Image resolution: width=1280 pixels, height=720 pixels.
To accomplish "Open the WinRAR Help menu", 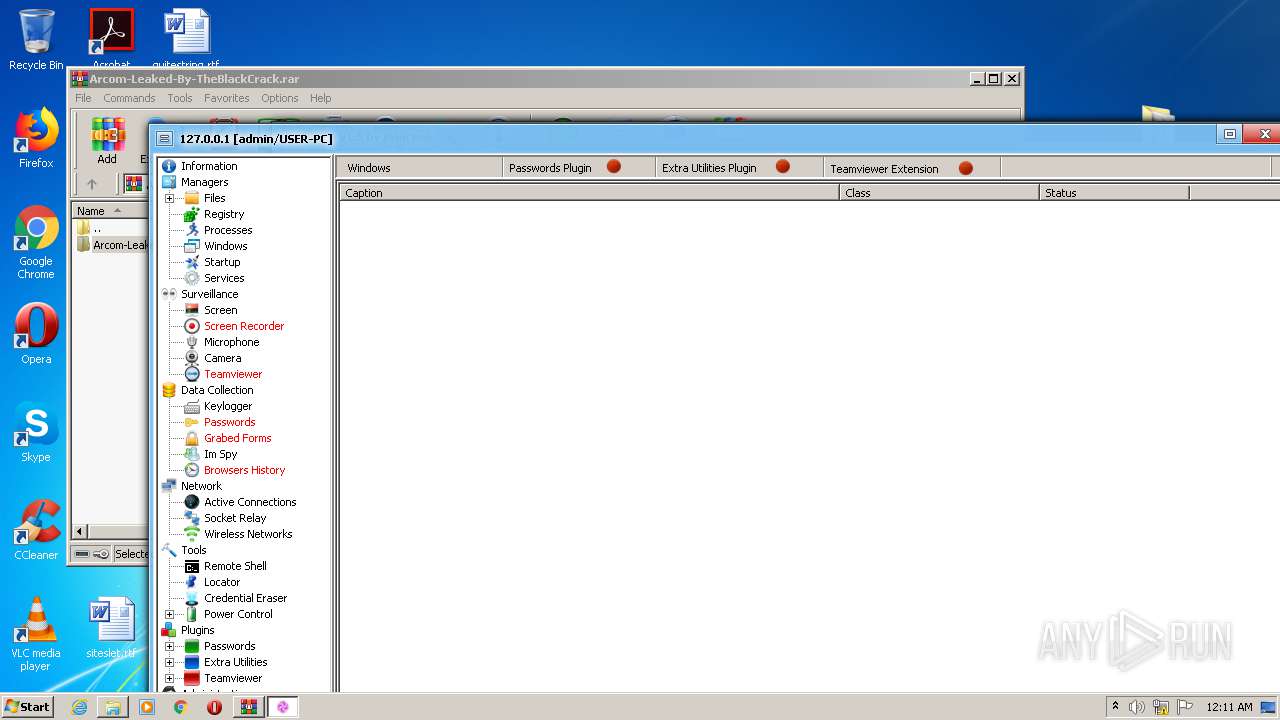I will click(x=321, y=98).
